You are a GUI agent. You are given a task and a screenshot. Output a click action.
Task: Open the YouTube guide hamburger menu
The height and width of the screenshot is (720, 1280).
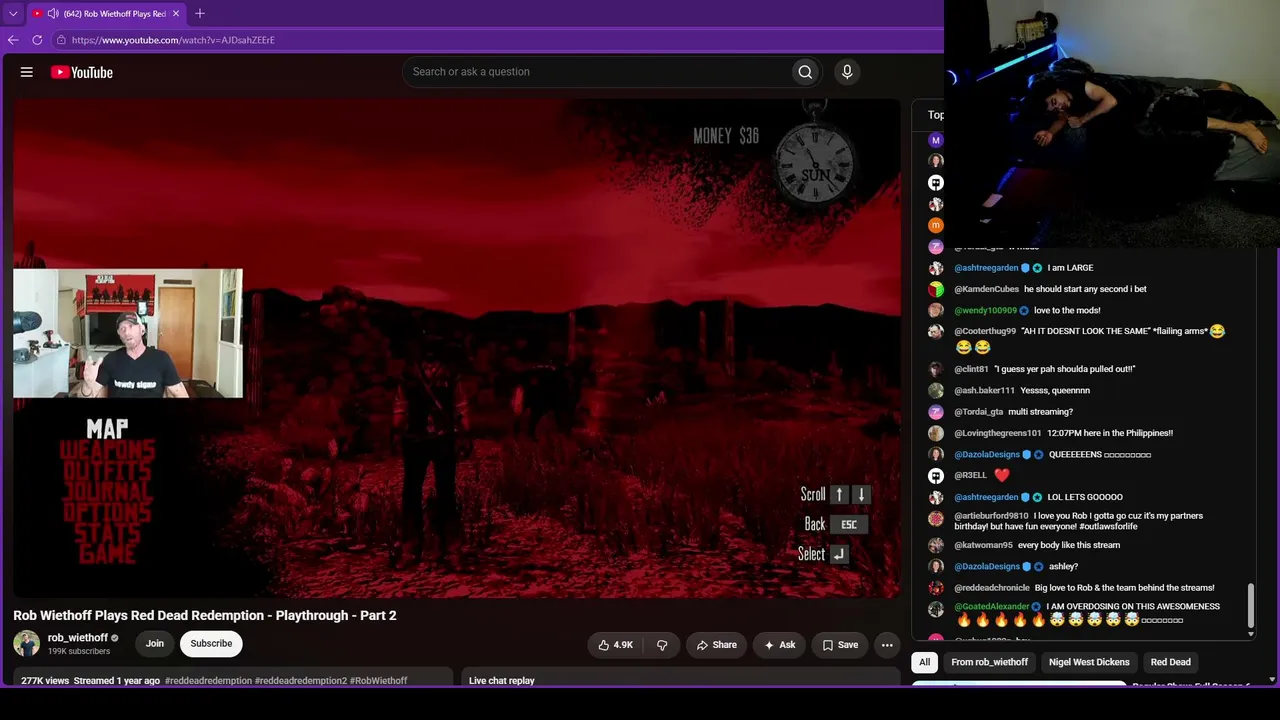point(27,72)
